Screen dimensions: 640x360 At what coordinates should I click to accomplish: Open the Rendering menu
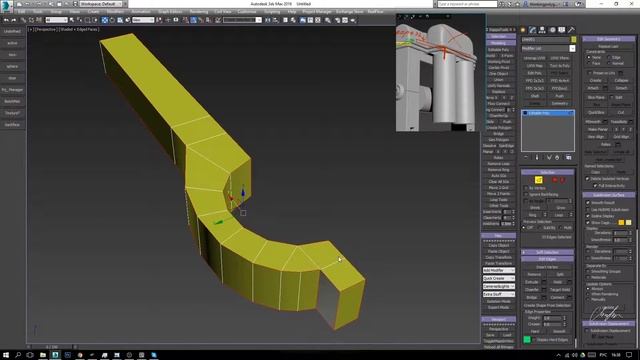point(199,12)
